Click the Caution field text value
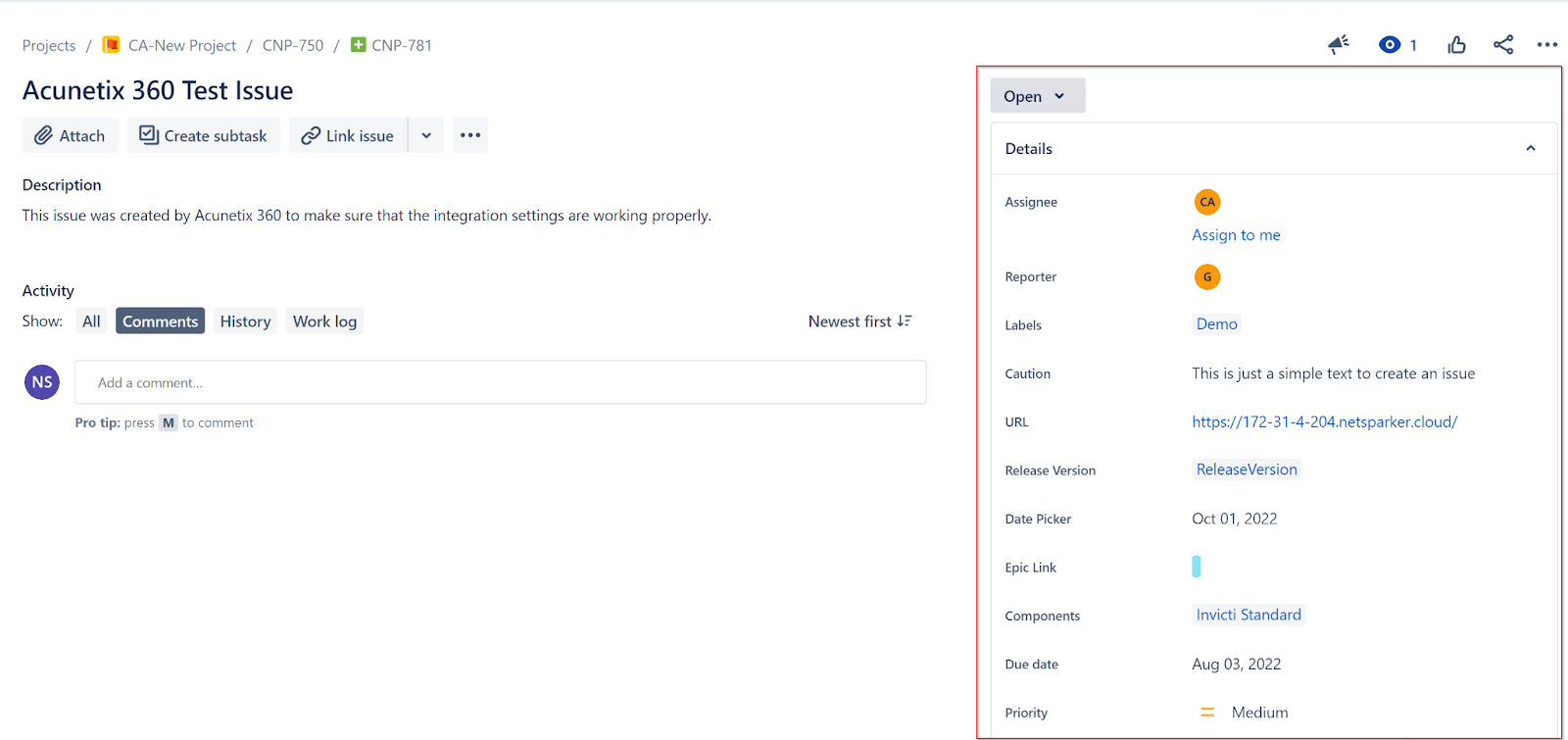This screenshot has width=1568, height=740. [1334, 373]
